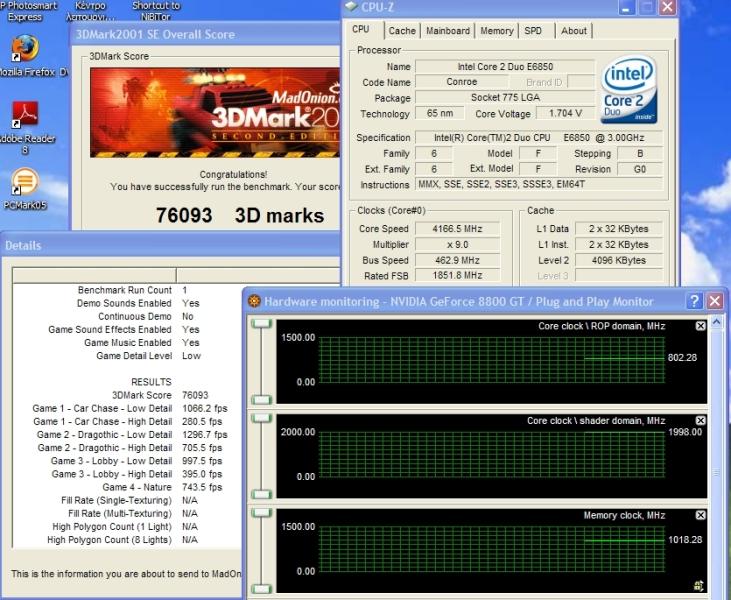The height and width of the screenshot is (600, 731).
Task: Click the Level 2 cache value 4096 KBytes
Action: pyautogui.click(x=619, y=260)
